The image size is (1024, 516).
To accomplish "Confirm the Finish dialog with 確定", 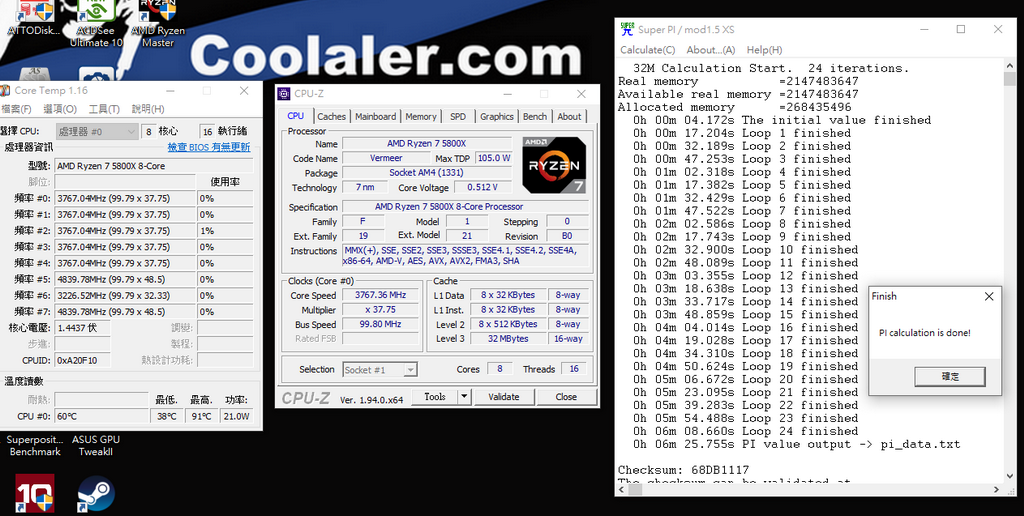I will pyautogui.click(x=950, y=377).
